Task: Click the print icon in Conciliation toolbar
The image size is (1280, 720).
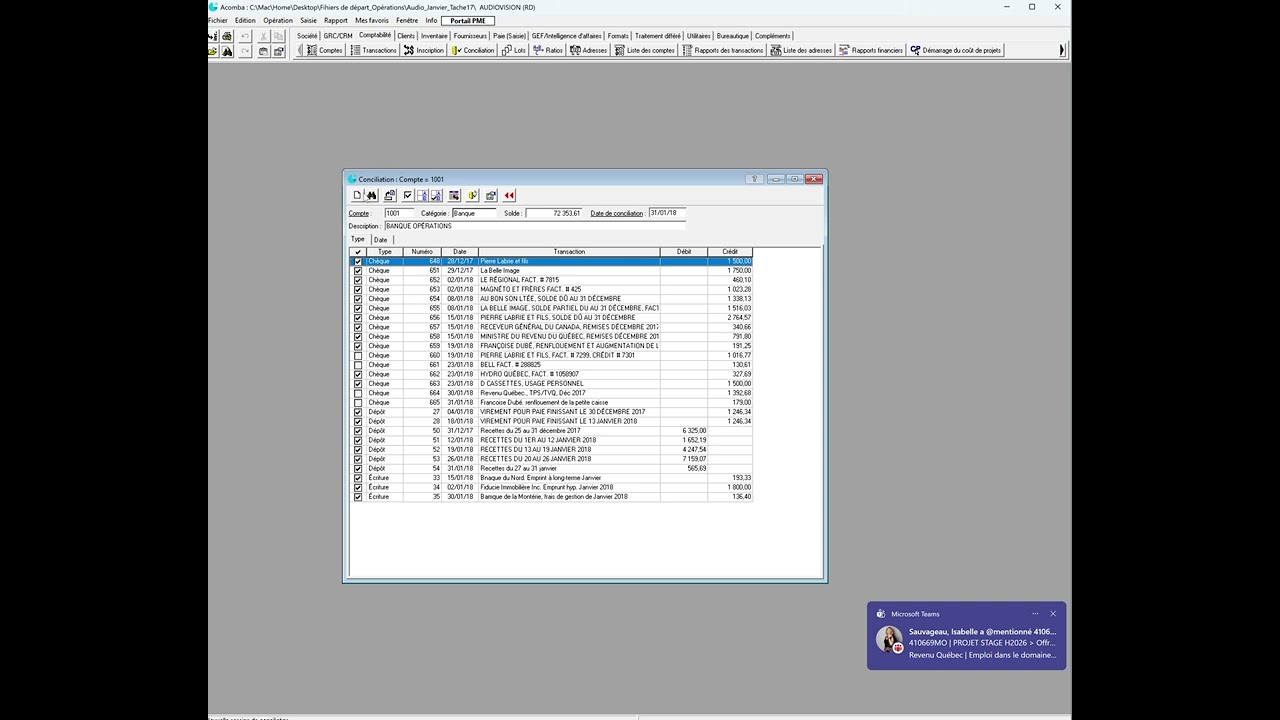Action: [390, 195]
